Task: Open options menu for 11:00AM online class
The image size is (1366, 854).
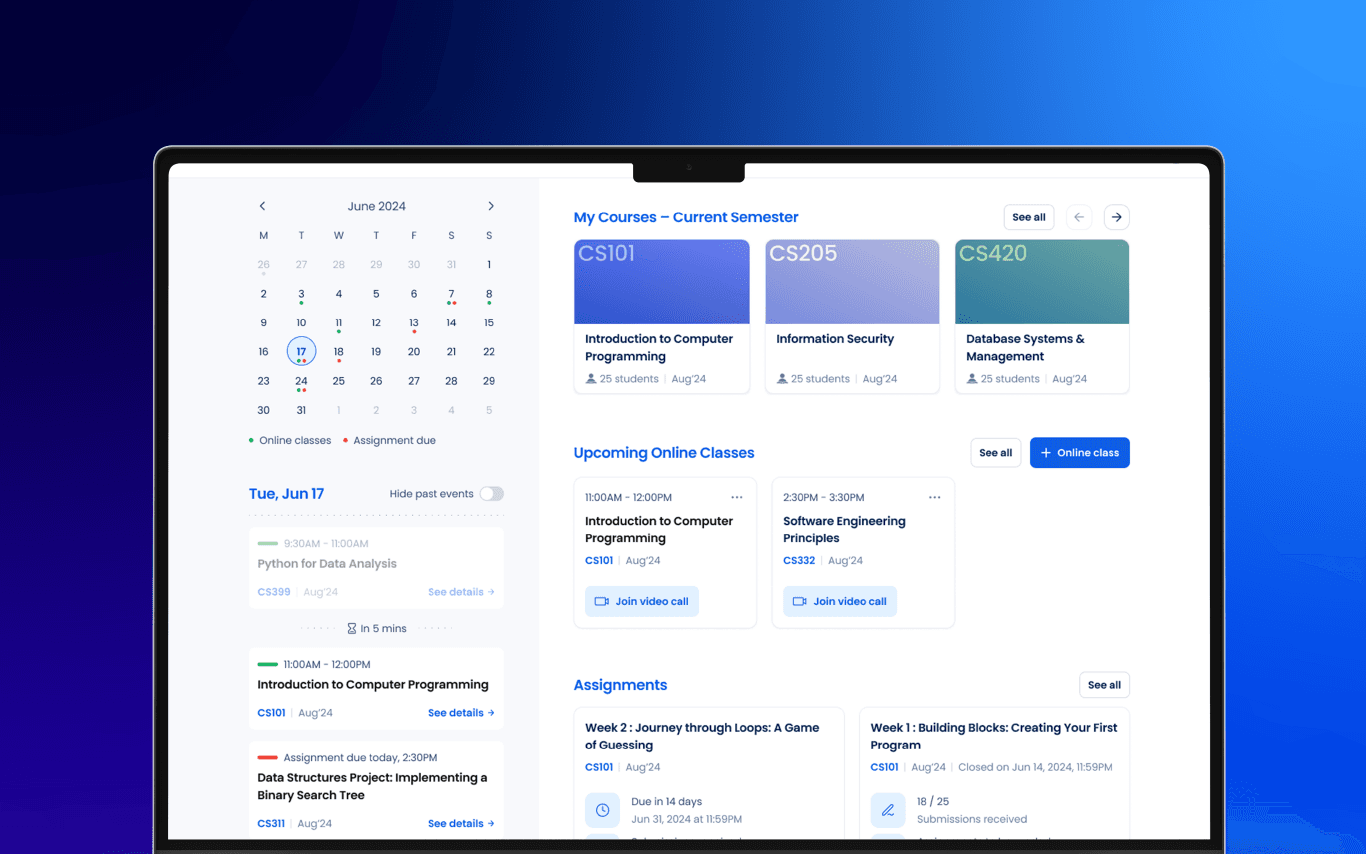Action: (x=737, y=497)
